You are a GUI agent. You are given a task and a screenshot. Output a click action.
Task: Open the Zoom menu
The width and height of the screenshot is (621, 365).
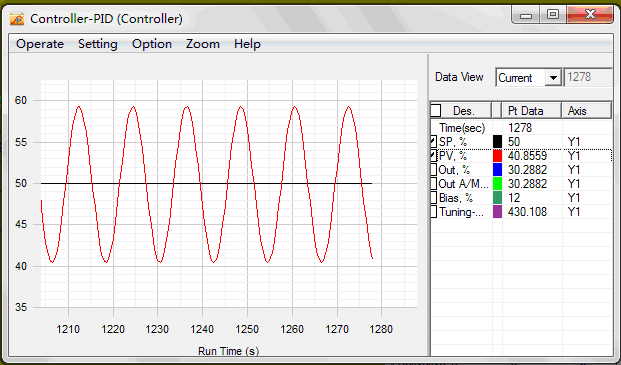pyautogui.click(x=203, y=44)
